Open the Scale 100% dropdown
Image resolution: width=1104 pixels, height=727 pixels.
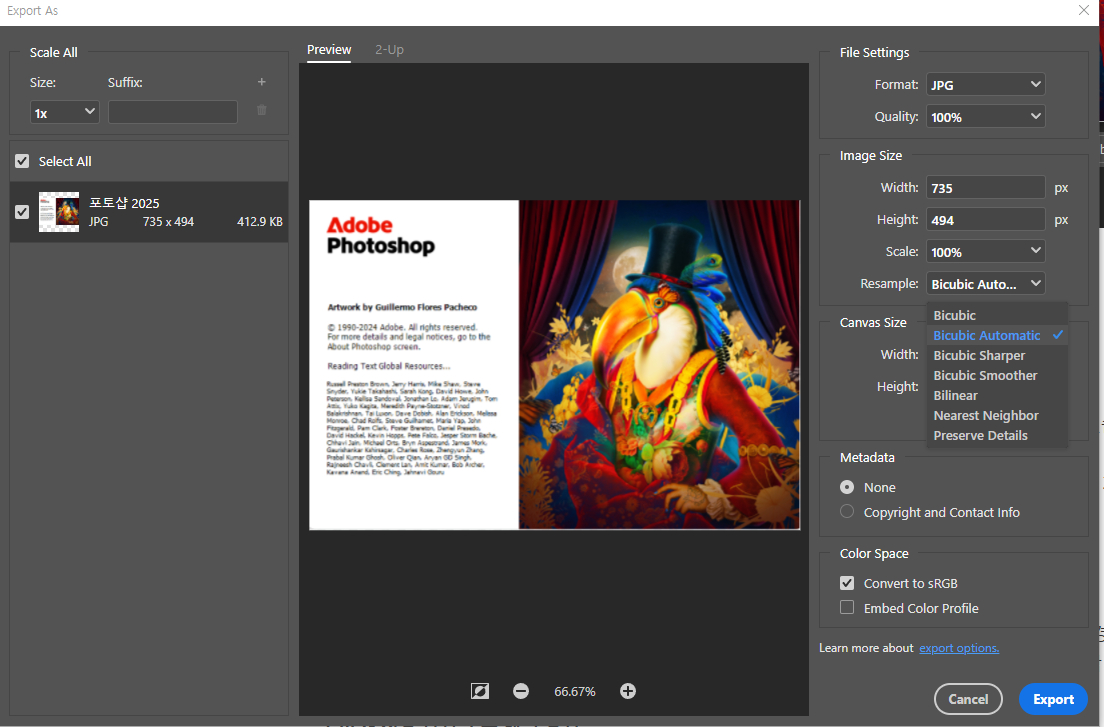coord(985,252)
